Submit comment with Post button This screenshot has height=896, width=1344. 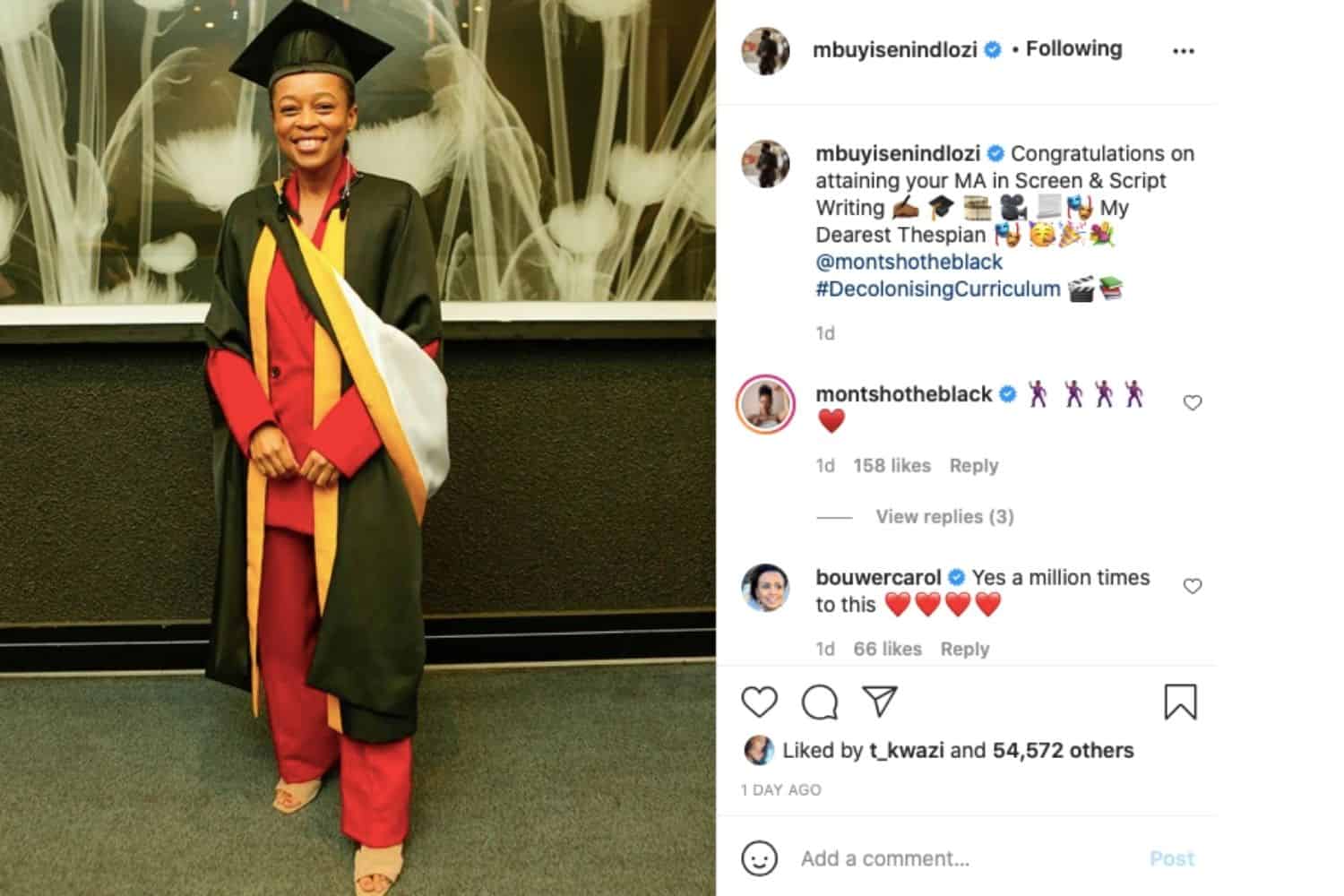pos(1172,858)
